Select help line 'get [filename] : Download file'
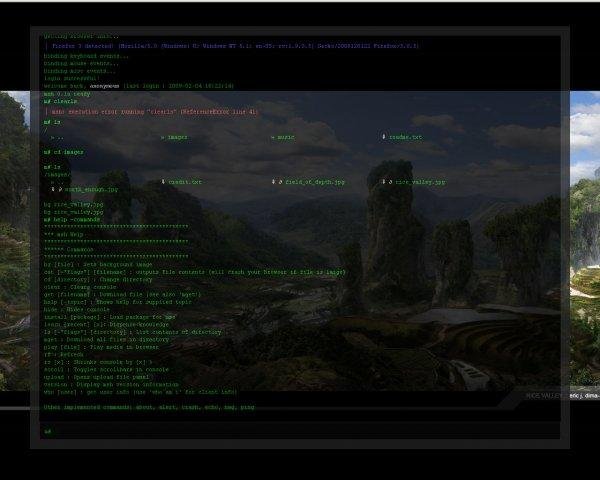Image resolution: width=600 pixels, height=480 pixels. click(x=122, y=294)
